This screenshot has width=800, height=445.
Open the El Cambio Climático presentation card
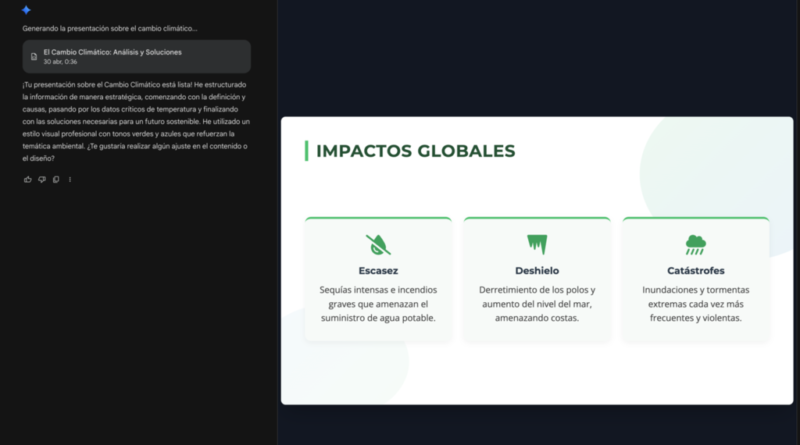(x=136, y=57)
